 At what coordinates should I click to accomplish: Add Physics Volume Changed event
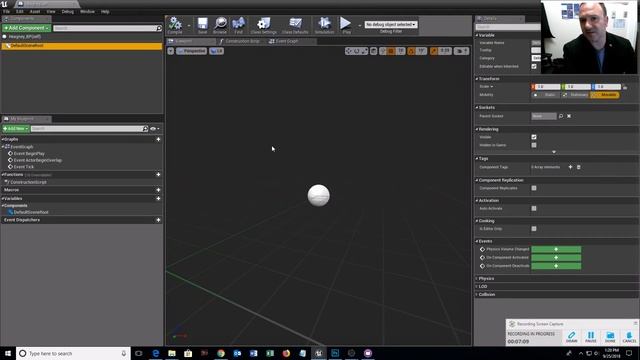(x=556, y=249)
